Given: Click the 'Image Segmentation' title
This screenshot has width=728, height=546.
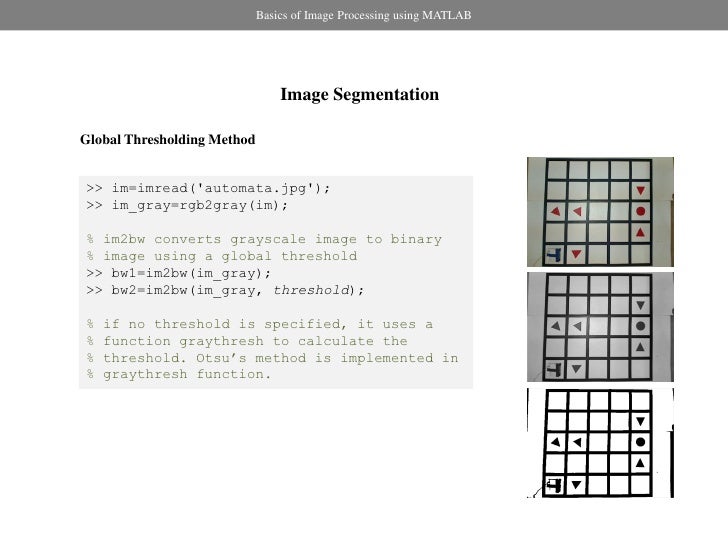Looking at the screenshot, I should coord(360,94).
